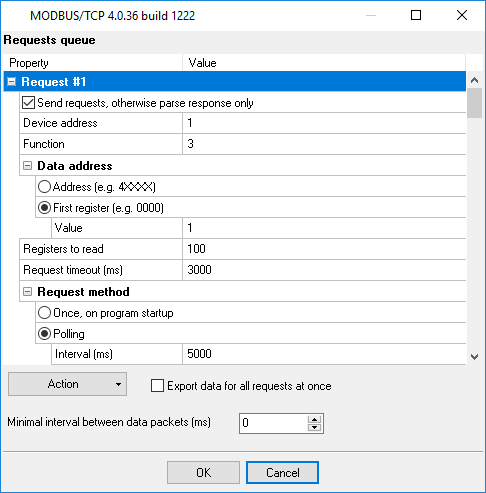
Task: Increase minimal interval with up spinner arrow
Action: 314,419
